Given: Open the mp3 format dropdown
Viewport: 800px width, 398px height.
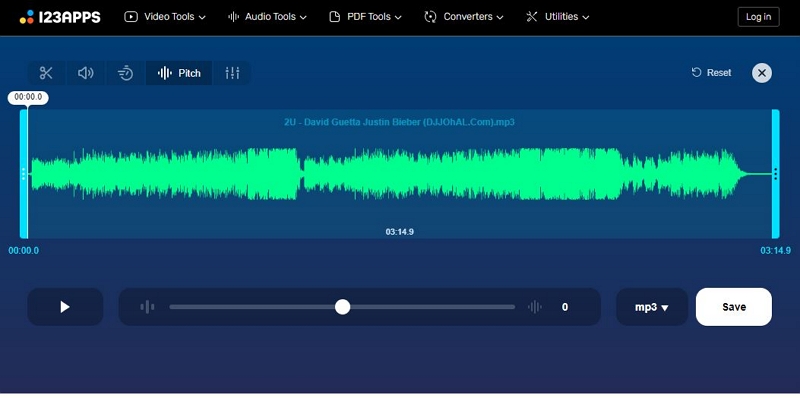Looking at the screenshot, I should (652, 307).
